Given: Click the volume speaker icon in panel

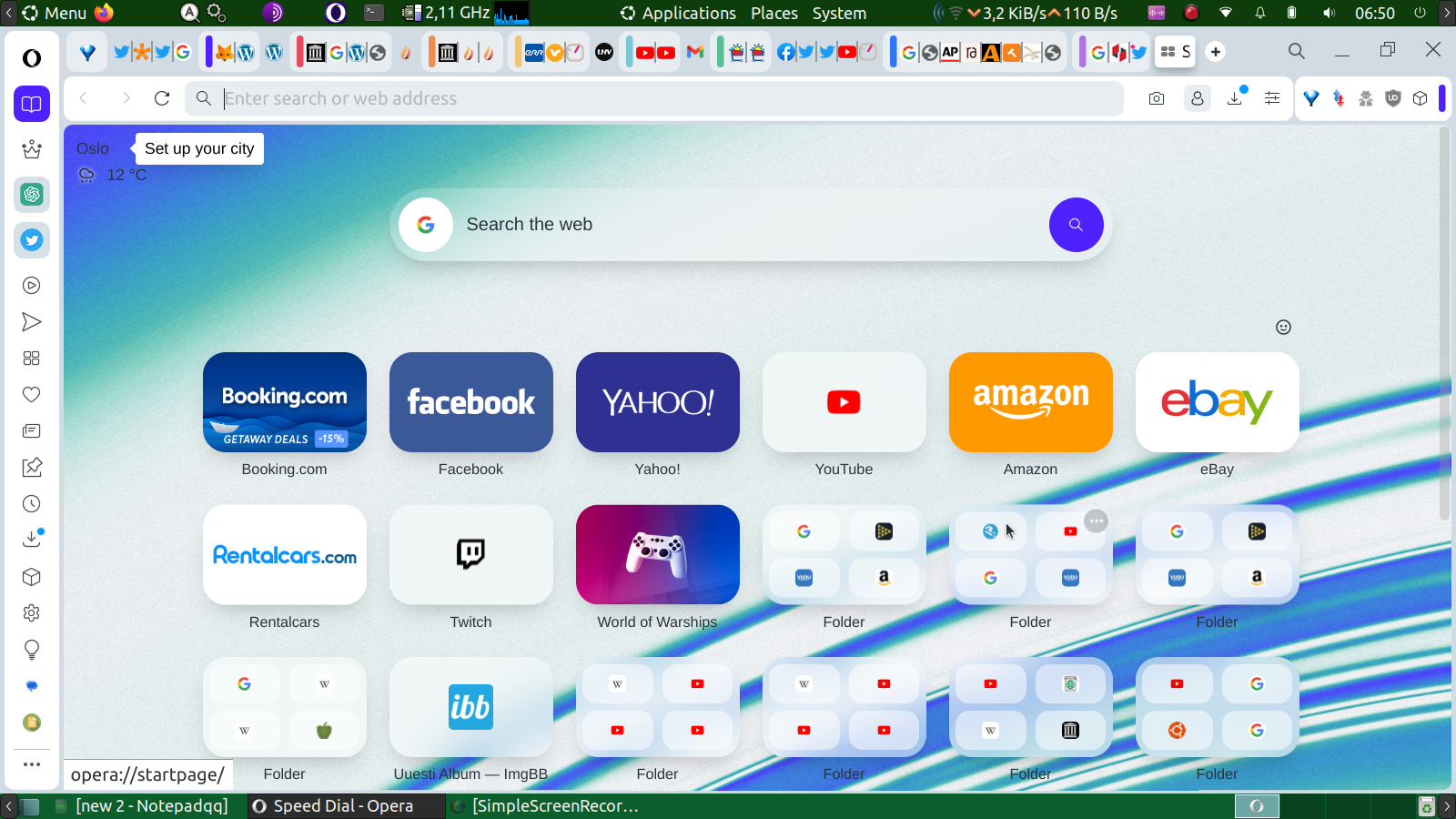Looking at the screenshot, I should coord(1329,14).
